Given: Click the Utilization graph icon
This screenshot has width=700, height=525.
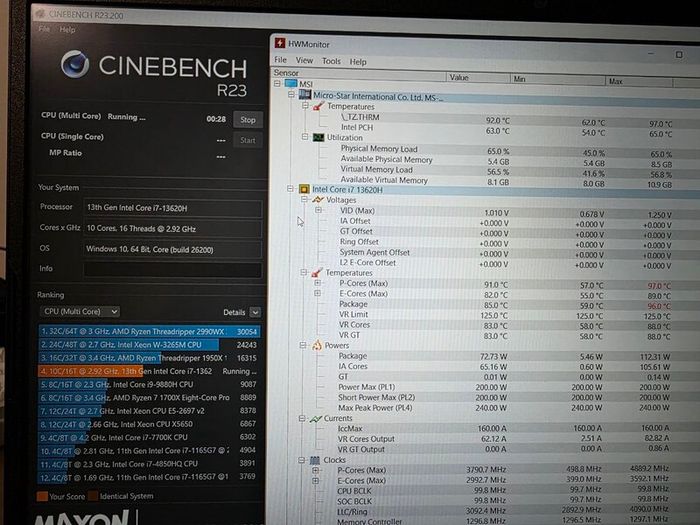Looking at the screenshot, I should pos(318,138).
